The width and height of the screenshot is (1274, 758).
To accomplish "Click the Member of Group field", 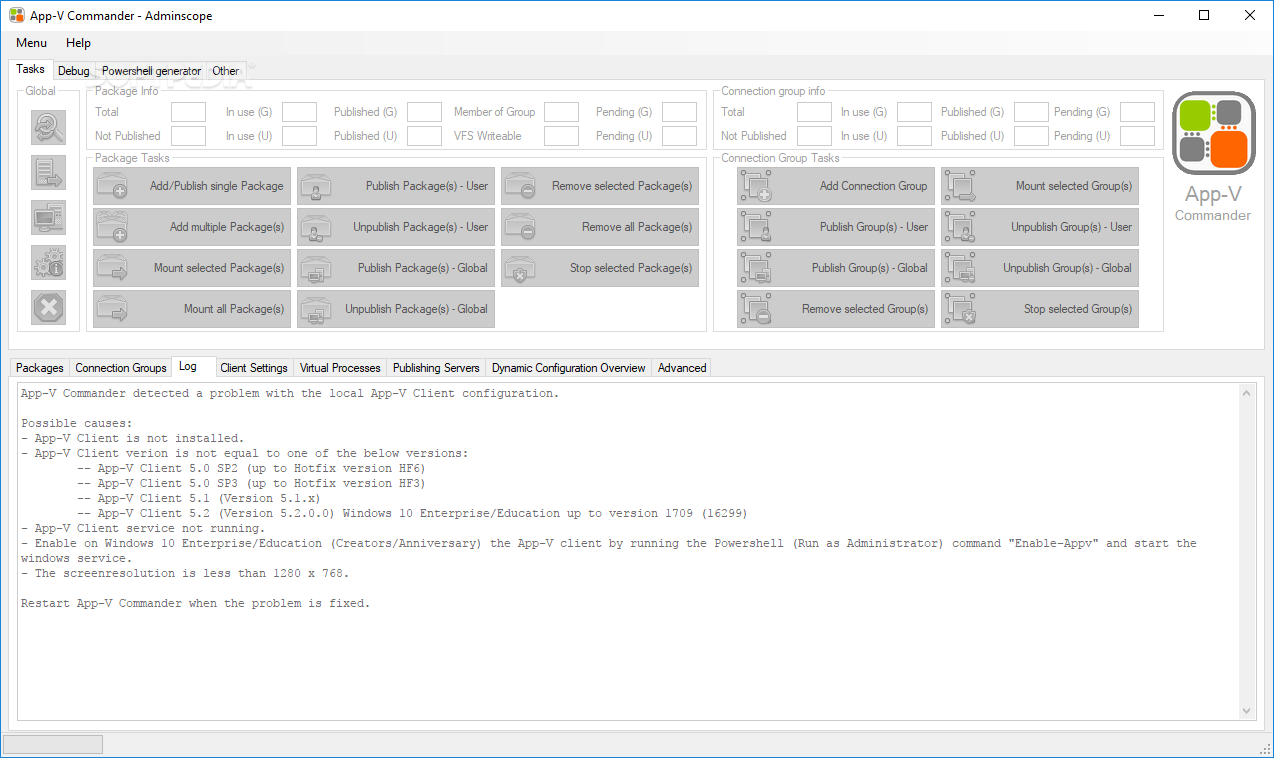I will click(x=561, y=112).
